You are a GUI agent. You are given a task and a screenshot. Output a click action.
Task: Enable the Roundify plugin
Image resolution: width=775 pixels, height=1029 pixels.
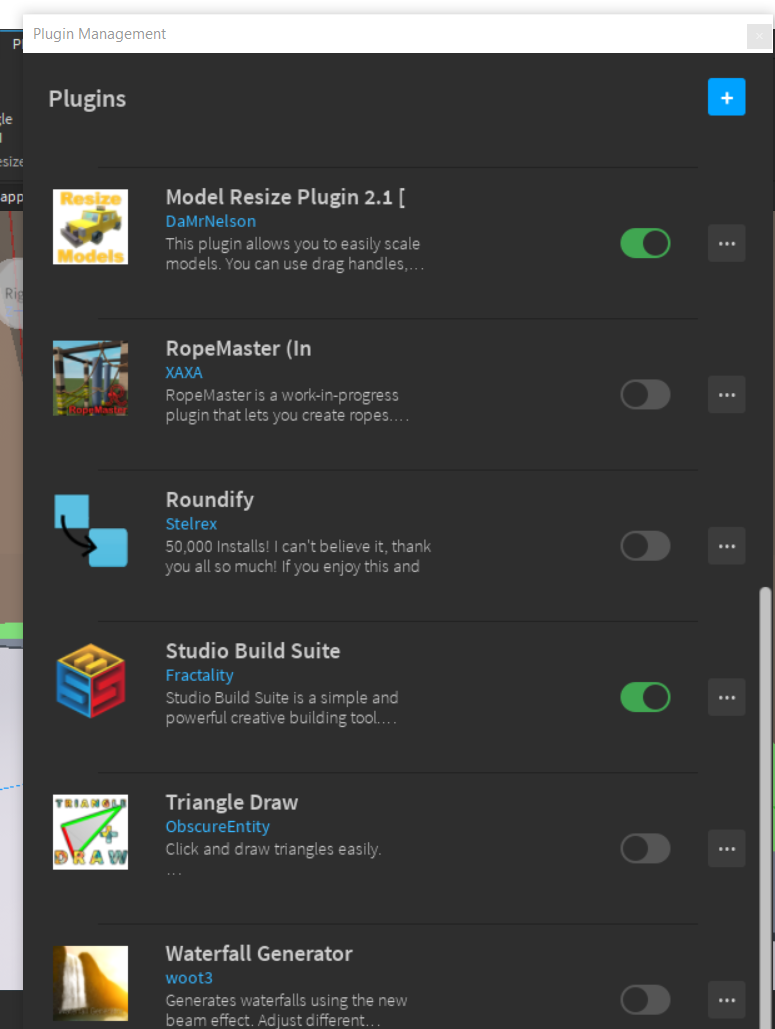645,545
